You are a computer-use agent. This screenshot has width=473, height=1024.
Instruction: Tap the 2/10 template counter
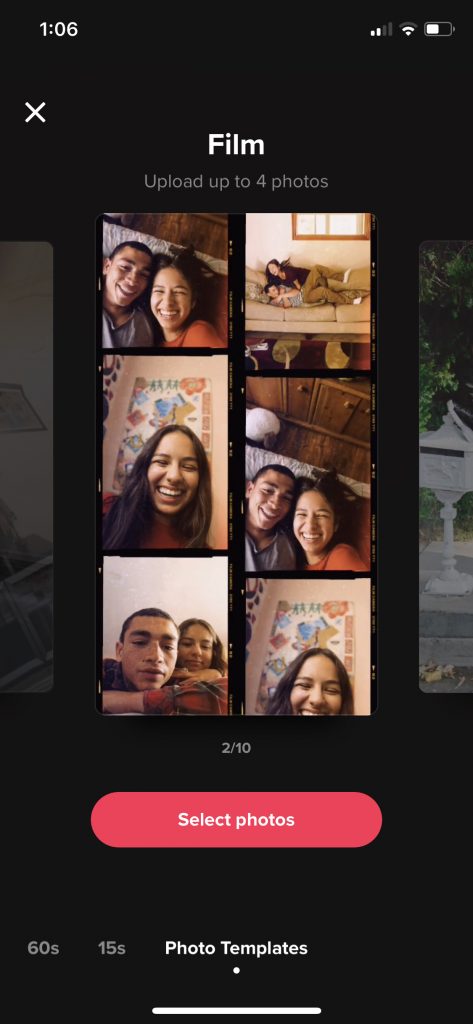coord(236,748)
